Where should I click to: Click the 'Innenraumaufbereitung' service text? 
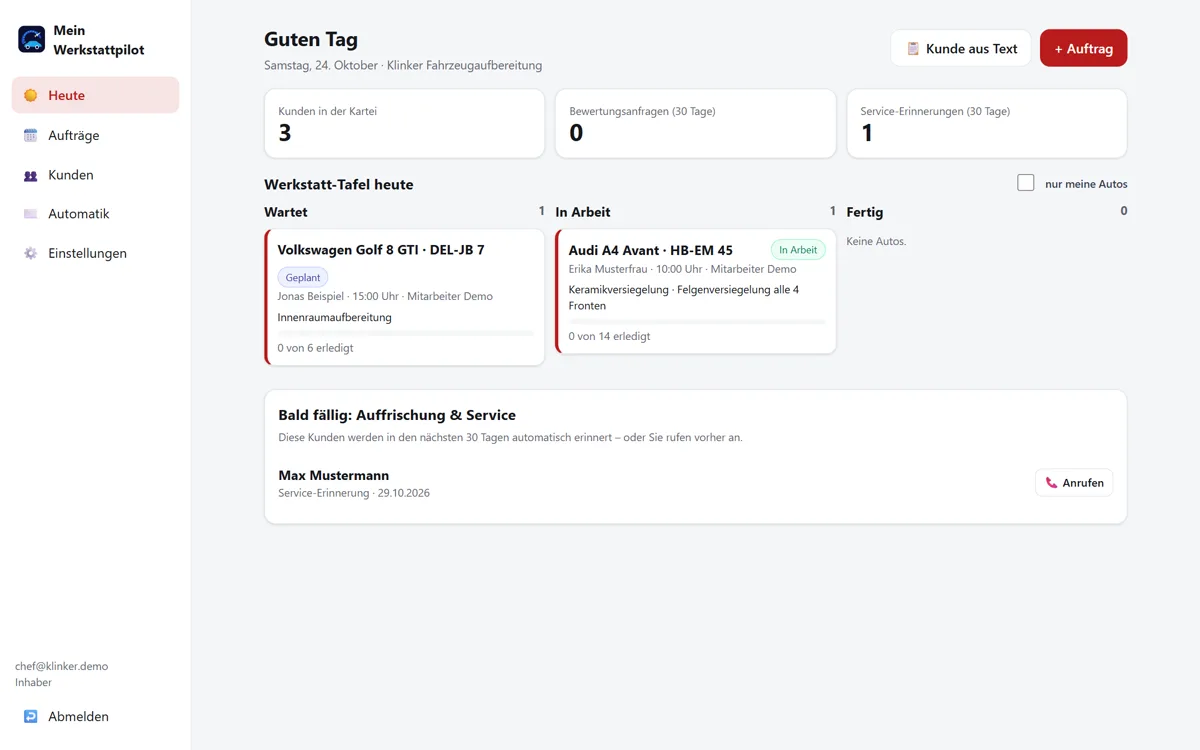(x=335, y=318)
